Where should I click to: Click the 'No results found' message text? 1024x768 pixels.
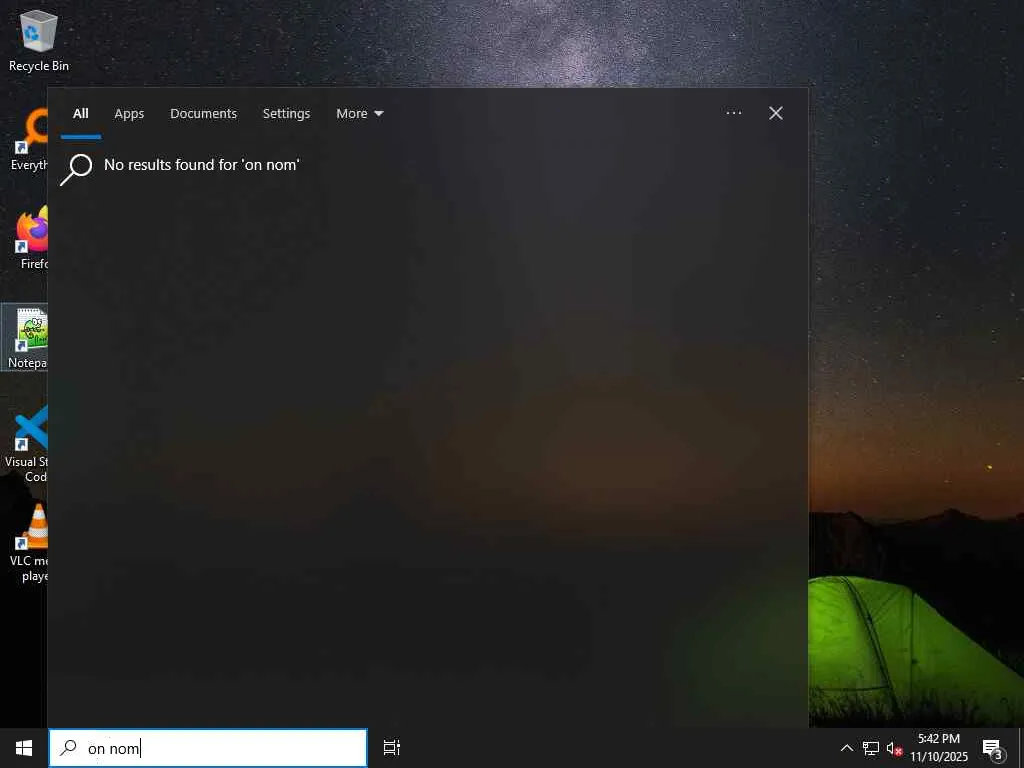(x=202, y=165)
